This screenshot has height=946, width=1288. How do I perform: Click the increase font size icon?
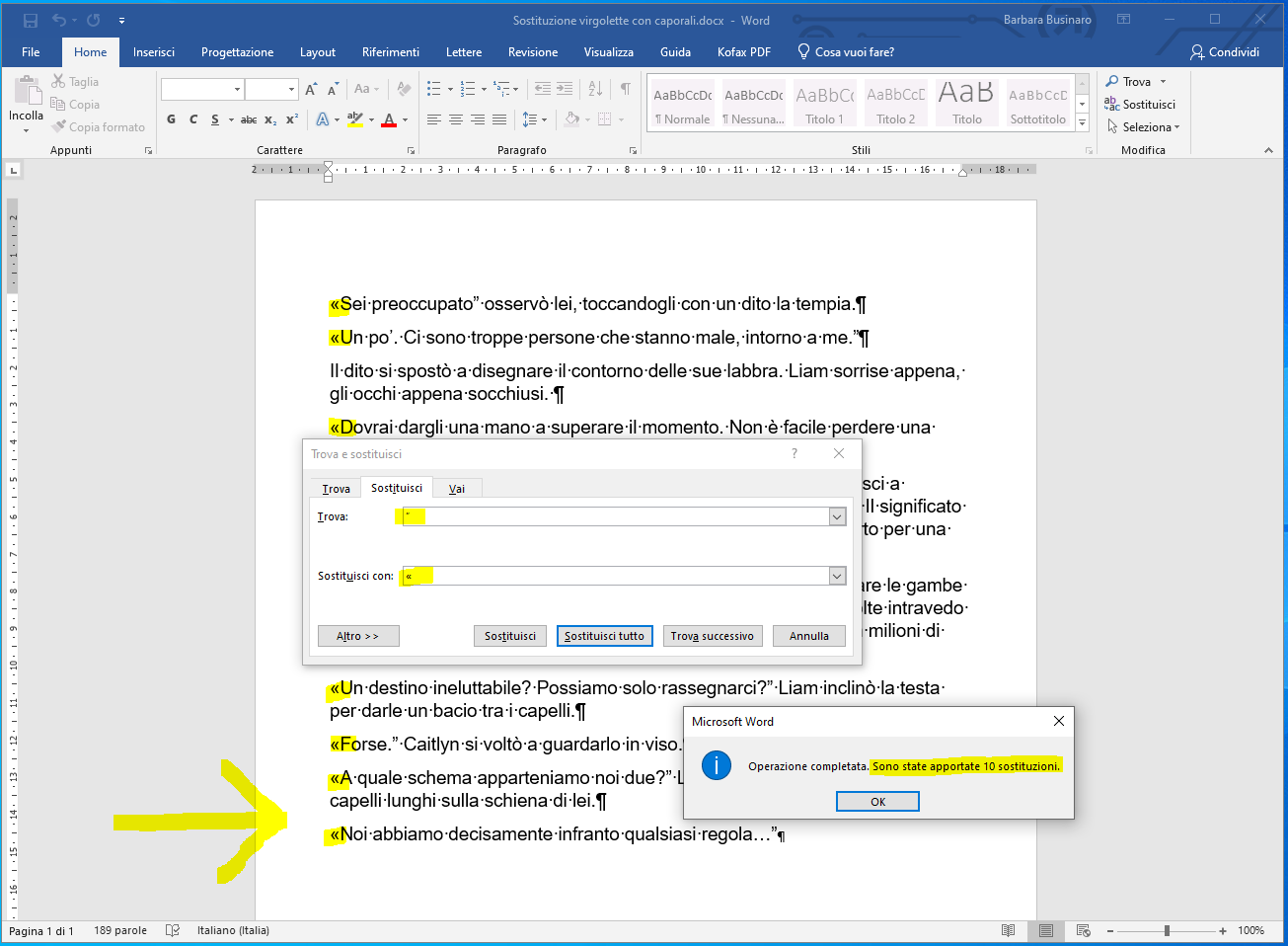pos(311,89)
